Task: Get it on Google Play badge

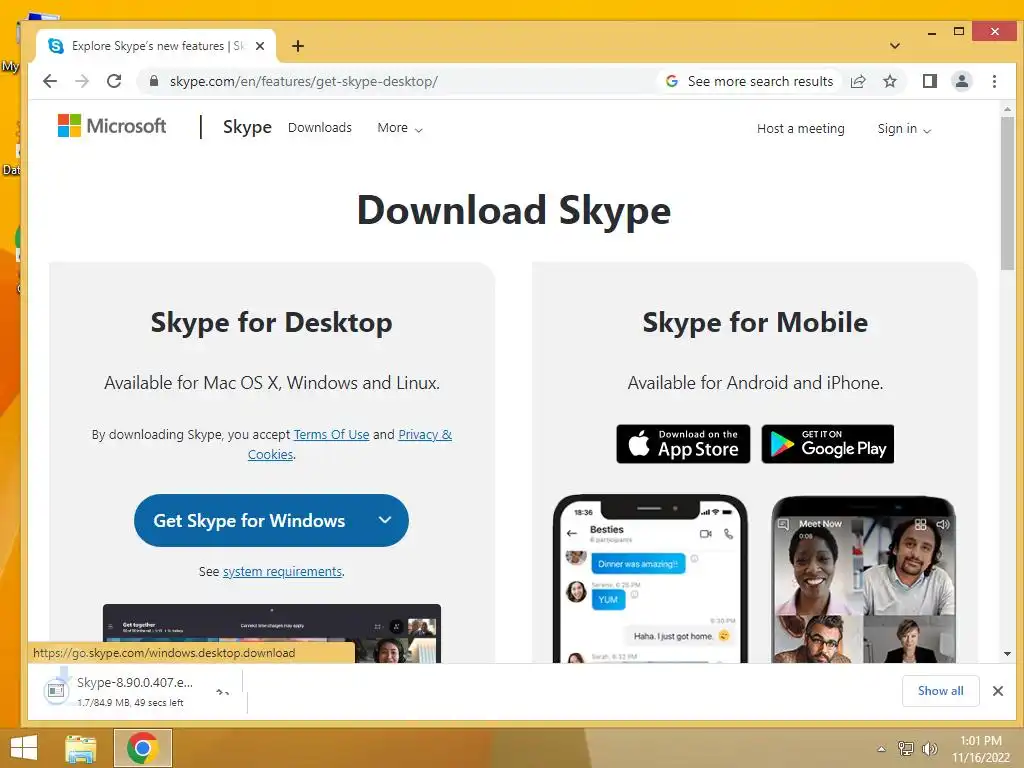Action: coord(827,444)
